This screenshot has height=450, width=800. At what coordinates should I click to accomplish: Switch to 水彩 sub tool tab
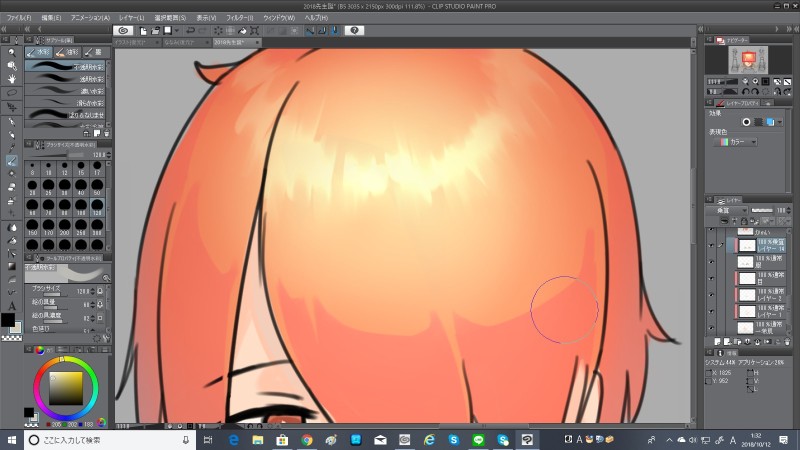38,52
